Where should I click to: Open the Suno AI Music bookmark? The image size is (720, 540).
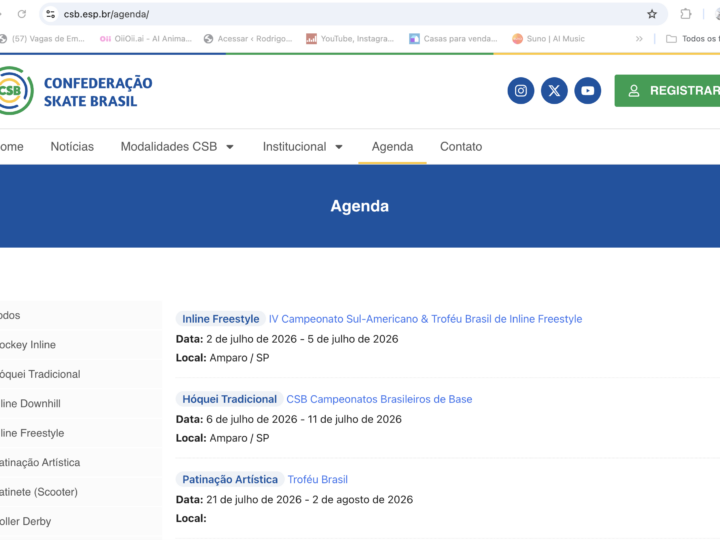click(548, 39)
